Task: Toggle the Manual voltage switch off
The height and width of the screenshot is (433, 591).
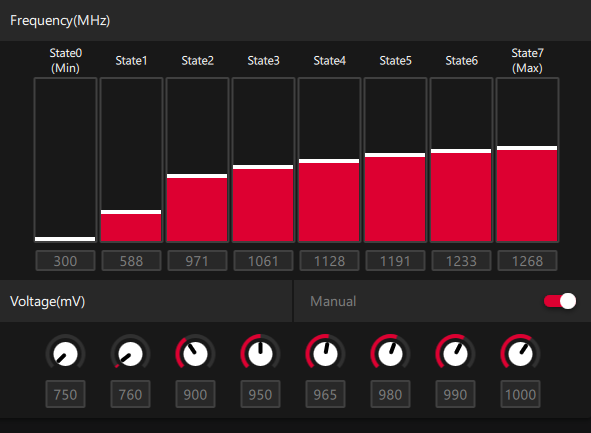Action: coord(560,301)
